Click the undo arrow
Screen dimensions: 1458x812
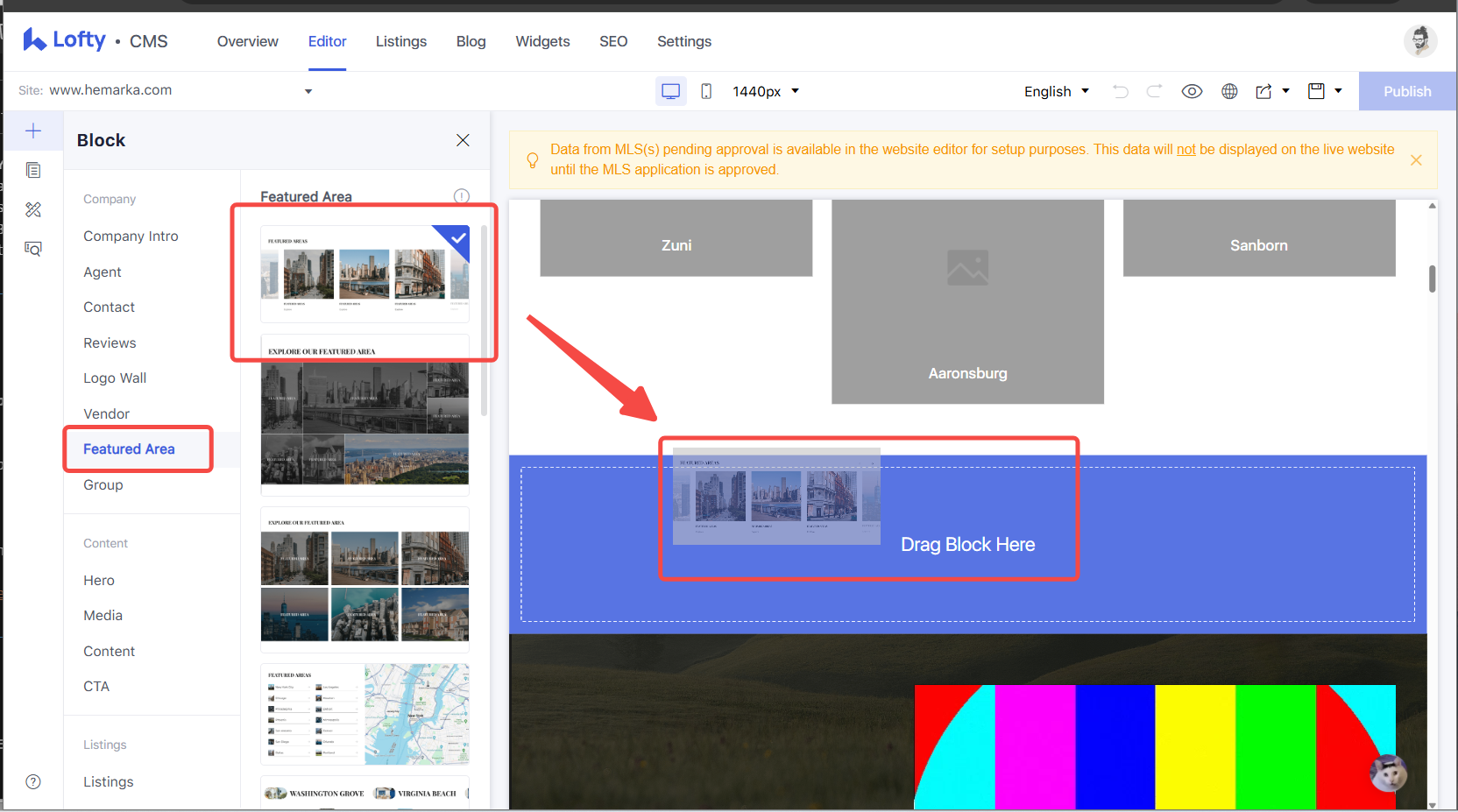click(1120, 91)
